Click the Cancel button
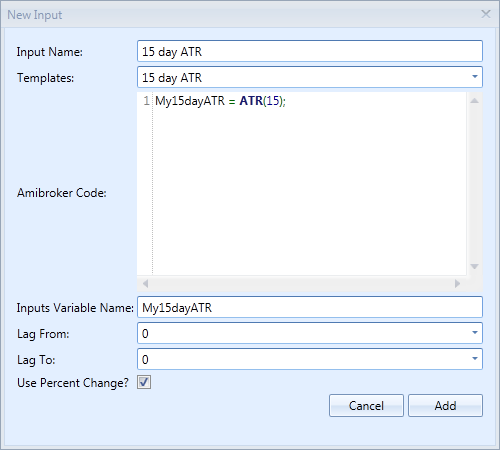Viewport: 500px width, 450px height. tap(366, 406)
